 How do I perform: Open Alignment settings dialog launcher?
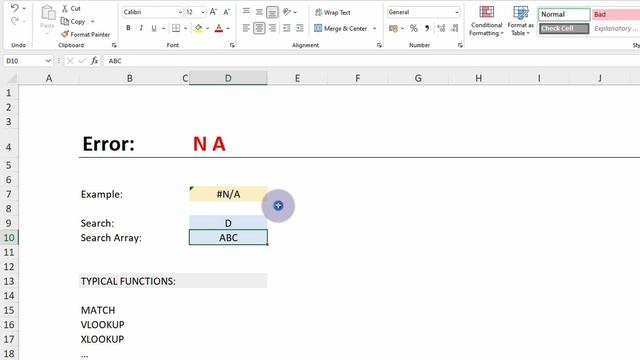click(379, 45)
